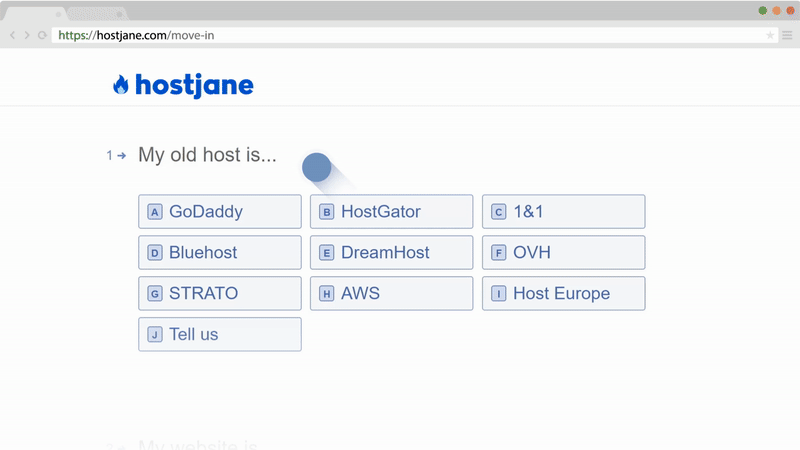Pick the STRATO option

click(219, 294)
